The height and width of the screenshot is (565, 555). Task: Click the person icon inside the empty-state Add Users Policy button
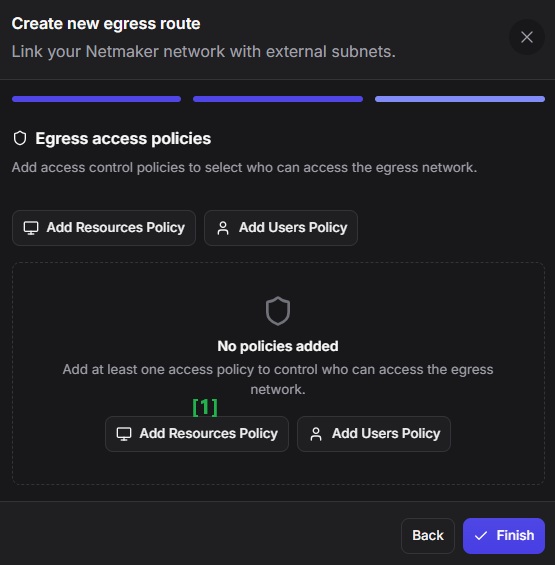click(x=316, y=434)
